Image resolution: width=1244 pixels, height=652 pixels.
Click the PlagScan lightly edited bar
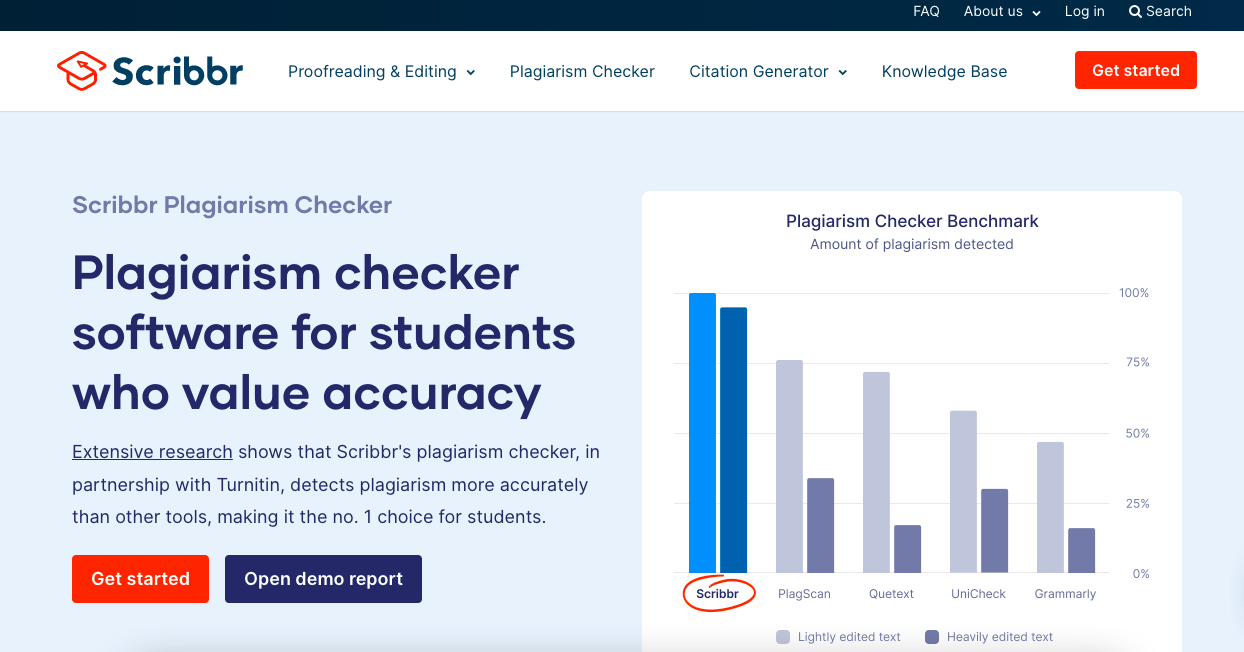point(789,466)
